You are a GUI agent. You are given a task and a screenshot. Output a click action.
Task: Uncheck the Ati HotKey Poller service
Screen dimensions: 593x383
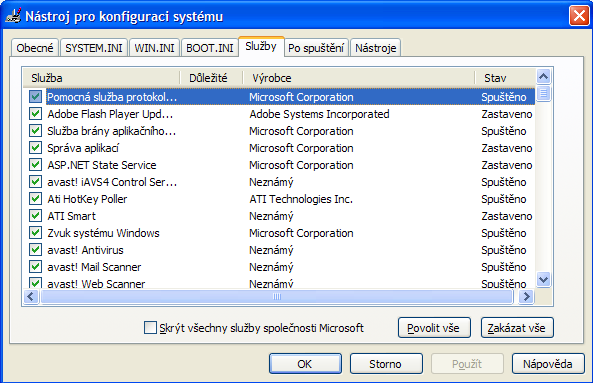36,199
